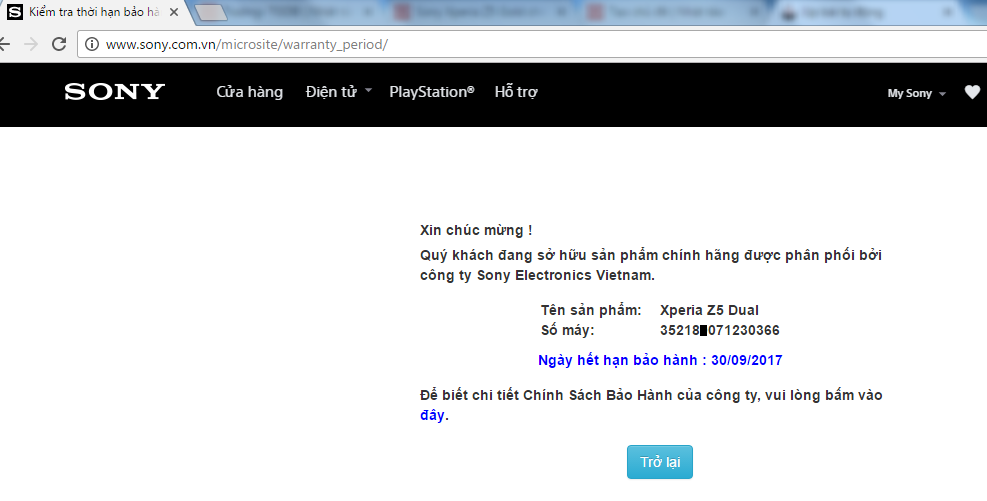Select the serial number starting 35218
The height and width of the screenshot is (501, 987).
719,330
